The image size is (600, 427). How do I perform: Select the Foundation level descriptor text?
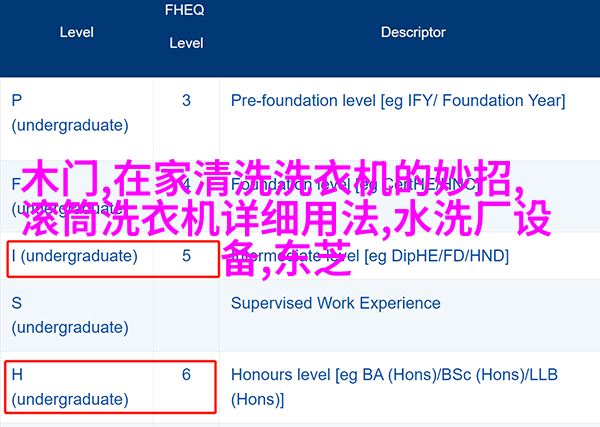pos(355,184)
